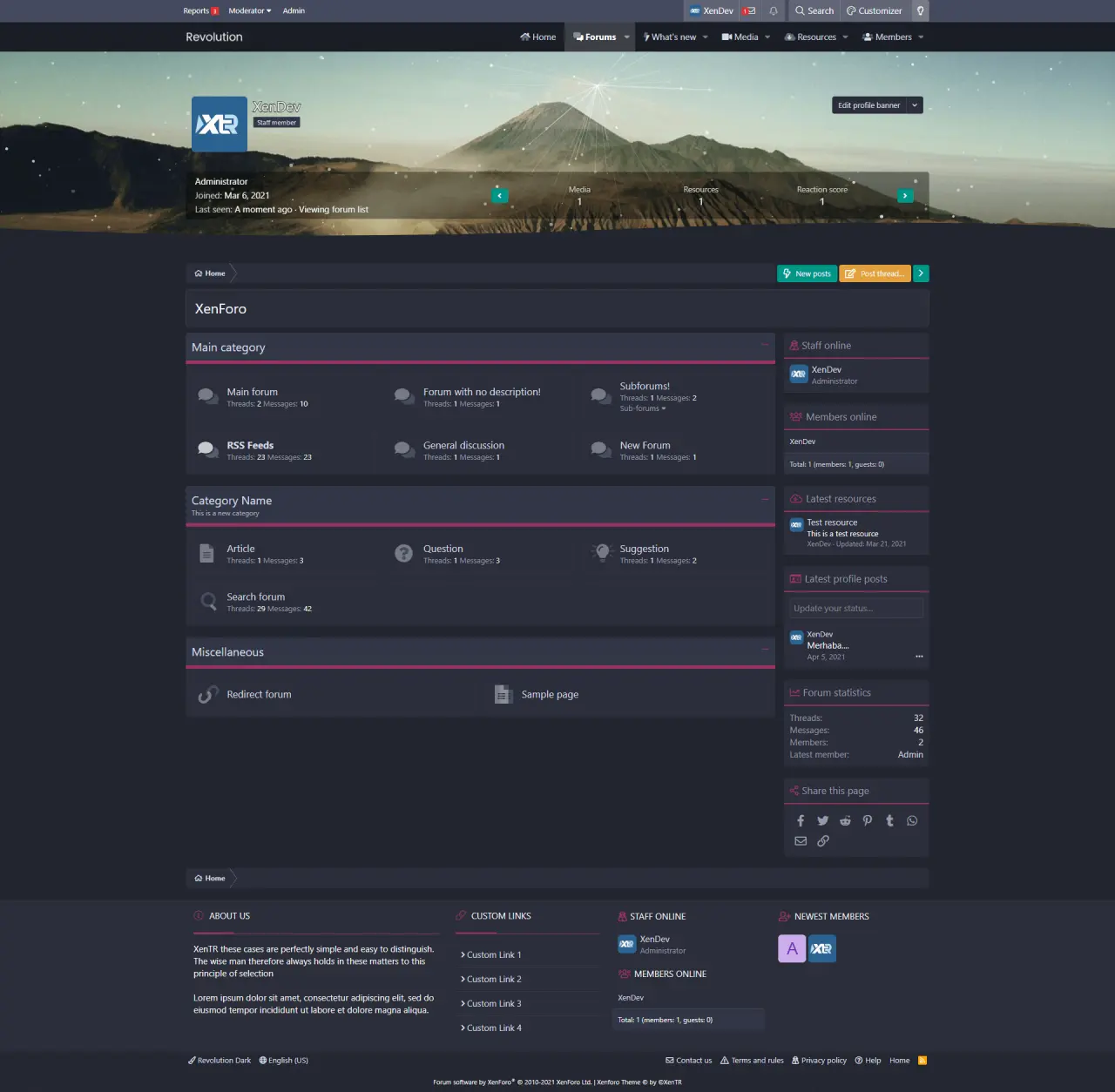Share this page on Pinterest
The image size is (1115, 1092).
coord(868,820)
